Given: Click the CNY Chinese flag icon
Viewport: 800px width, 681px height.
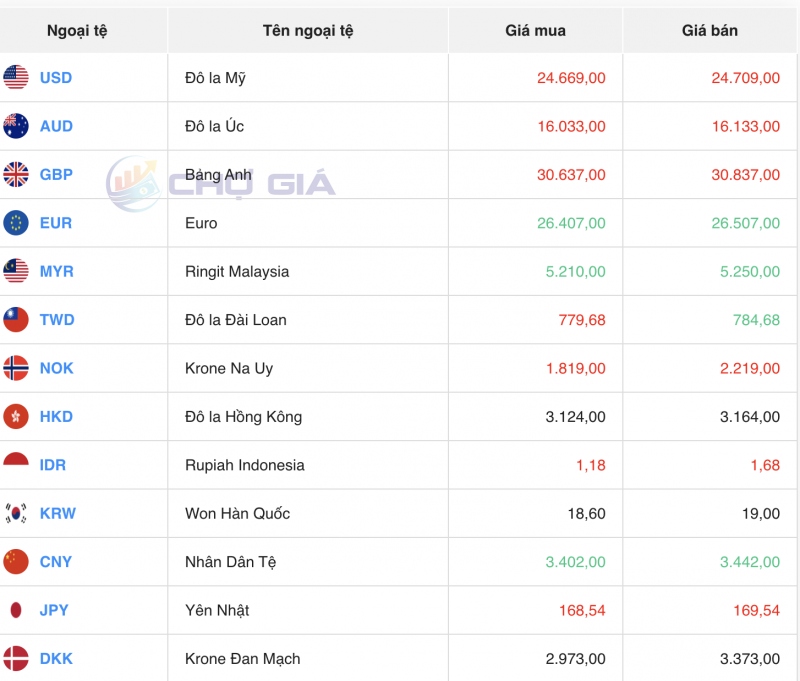Looking at the screenshot, I should pyautogui.click(x=16, y=562).
